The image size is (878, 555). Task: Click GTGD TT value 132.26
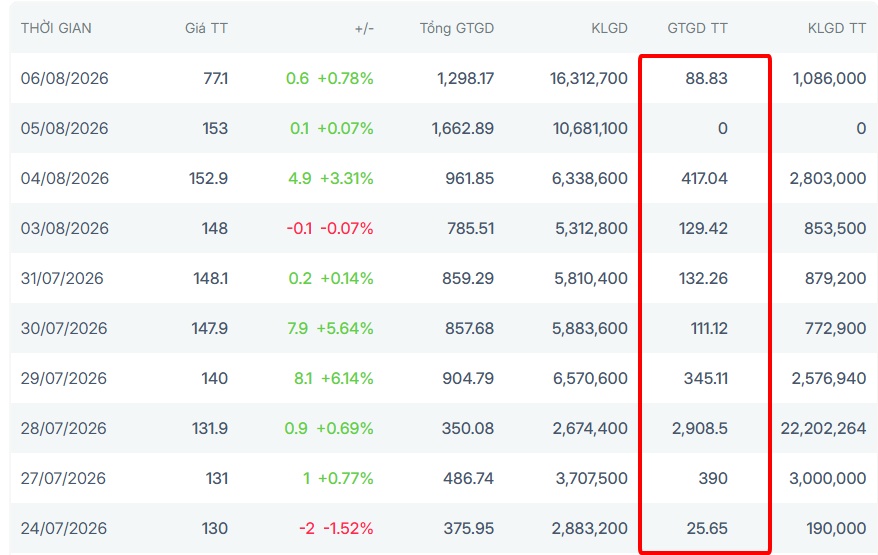(703, 278)
